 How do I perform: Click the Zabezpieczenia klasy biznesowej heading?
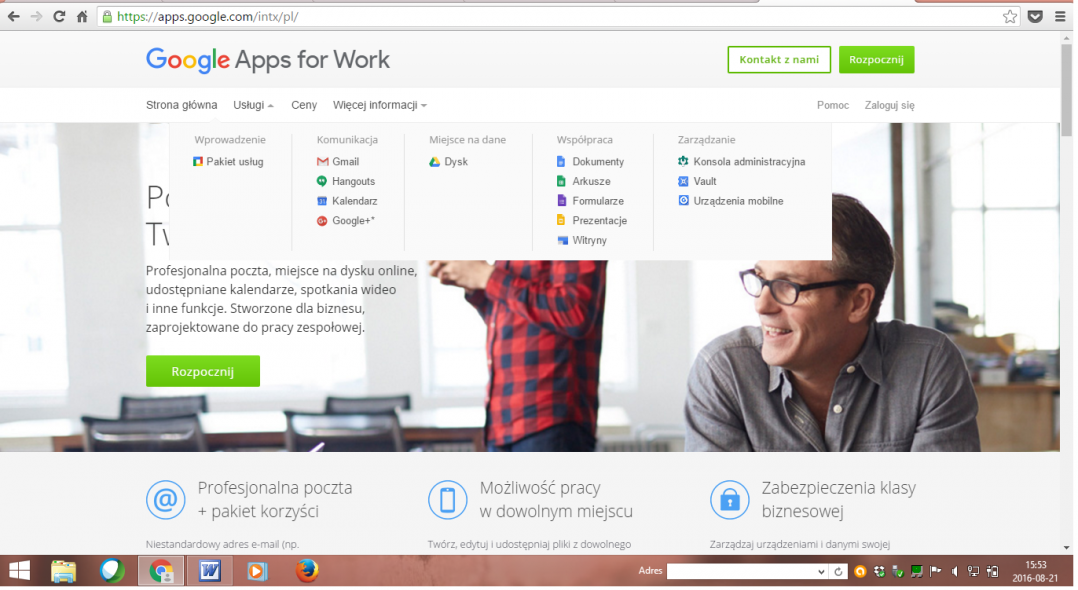(x=839, y=499)
